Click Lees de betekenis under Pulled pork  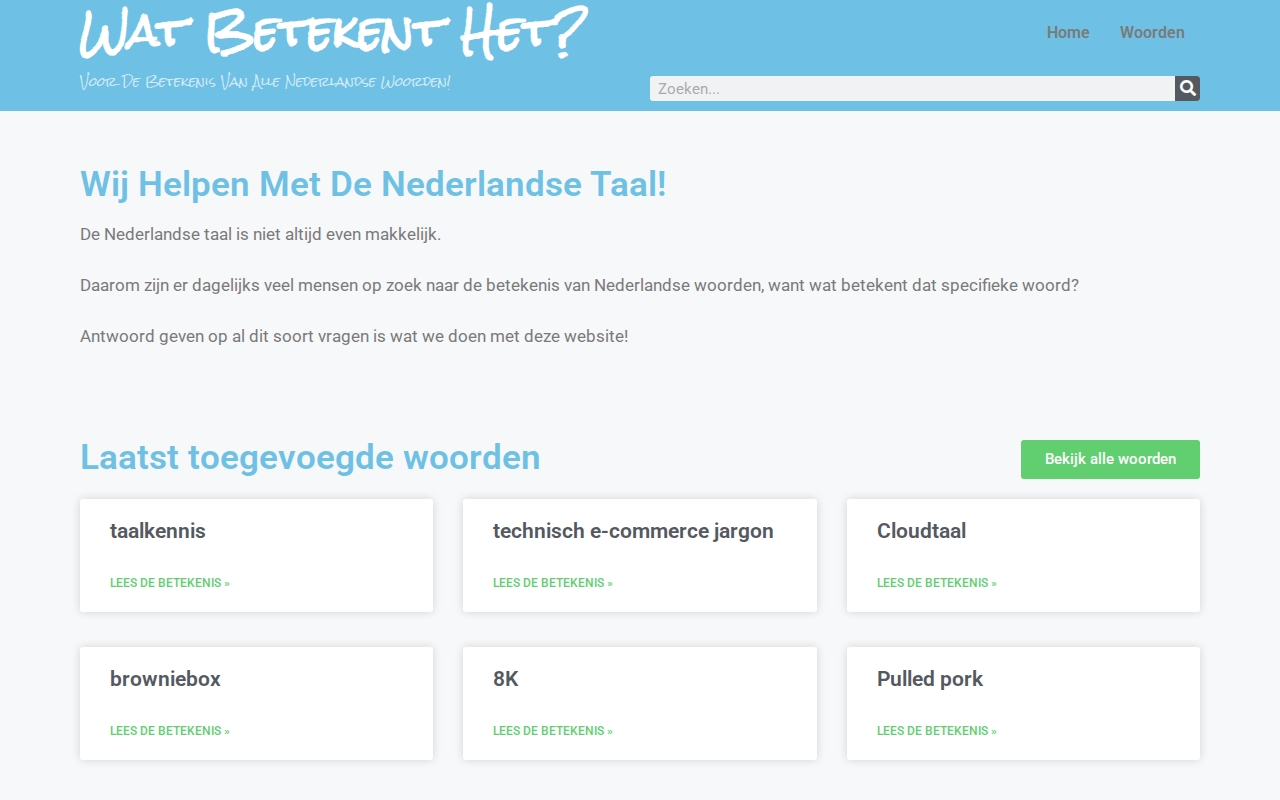coord(937,731)
